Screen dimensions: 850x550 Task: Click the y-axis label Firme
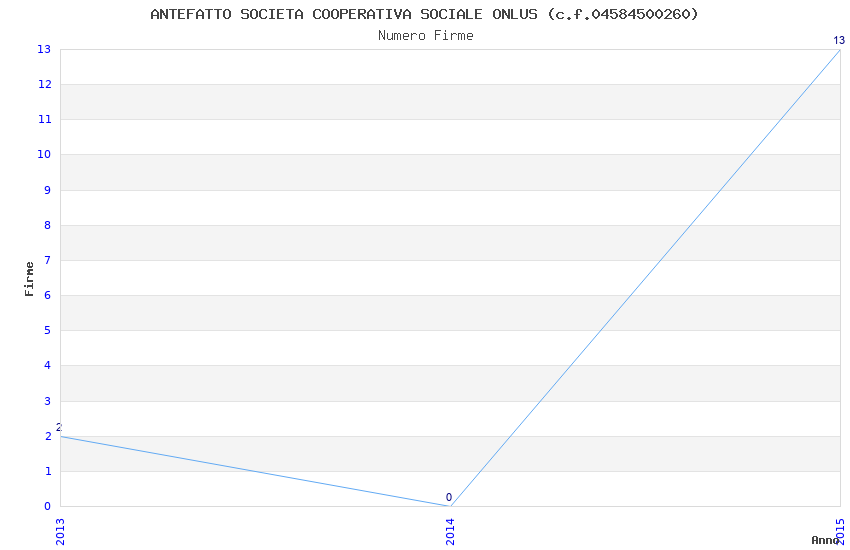tap(29, 279)
